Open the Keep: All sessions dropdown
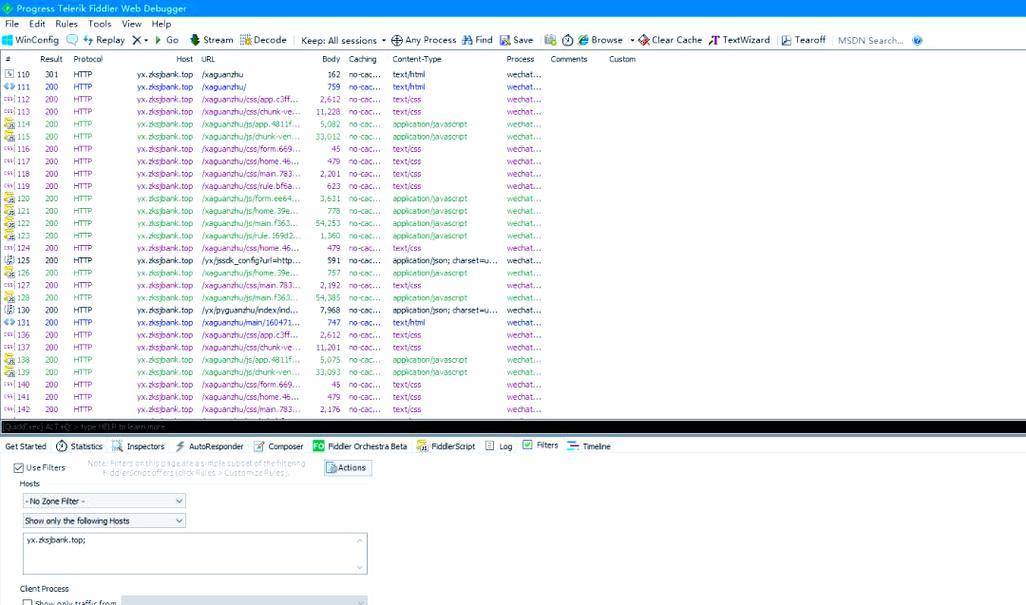 [x=344, y=40]
